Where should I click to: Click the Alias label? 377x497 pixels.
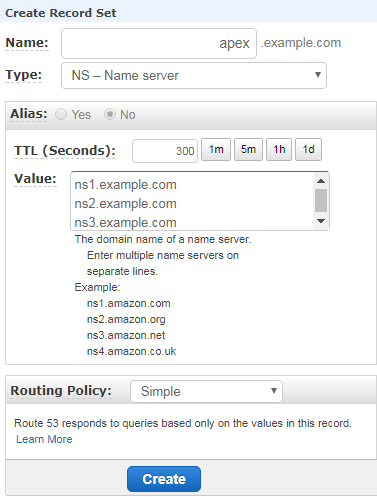coord(29,114)
